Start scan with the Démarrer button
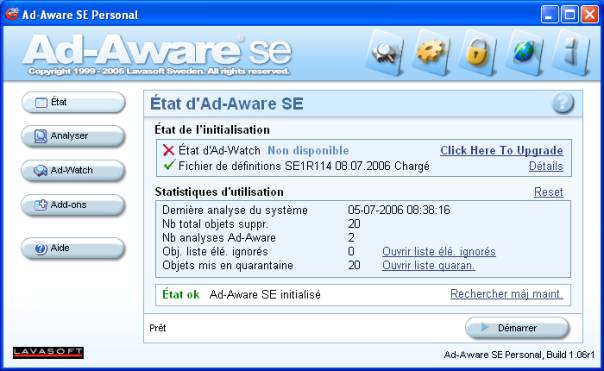604x371 pixels. pos(517,328)
